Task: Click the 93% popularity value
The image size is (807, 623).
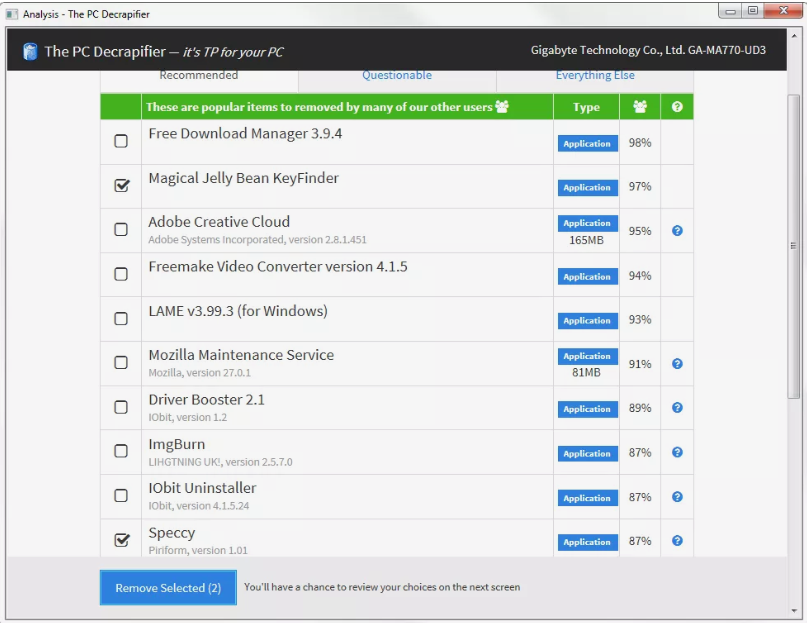Action: 640,320
